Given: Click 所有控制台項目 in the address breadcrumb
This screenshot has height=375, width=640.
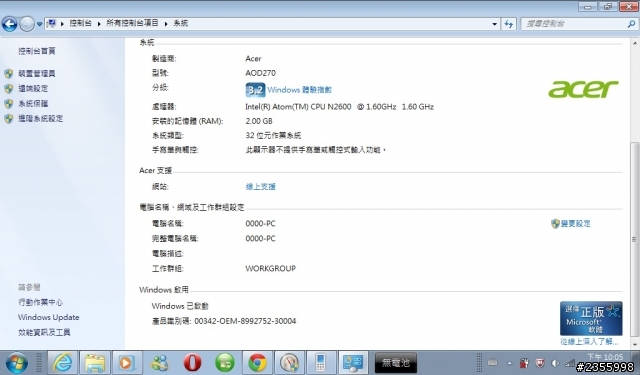Looking at the screenshot, I should tap(132, 23).
